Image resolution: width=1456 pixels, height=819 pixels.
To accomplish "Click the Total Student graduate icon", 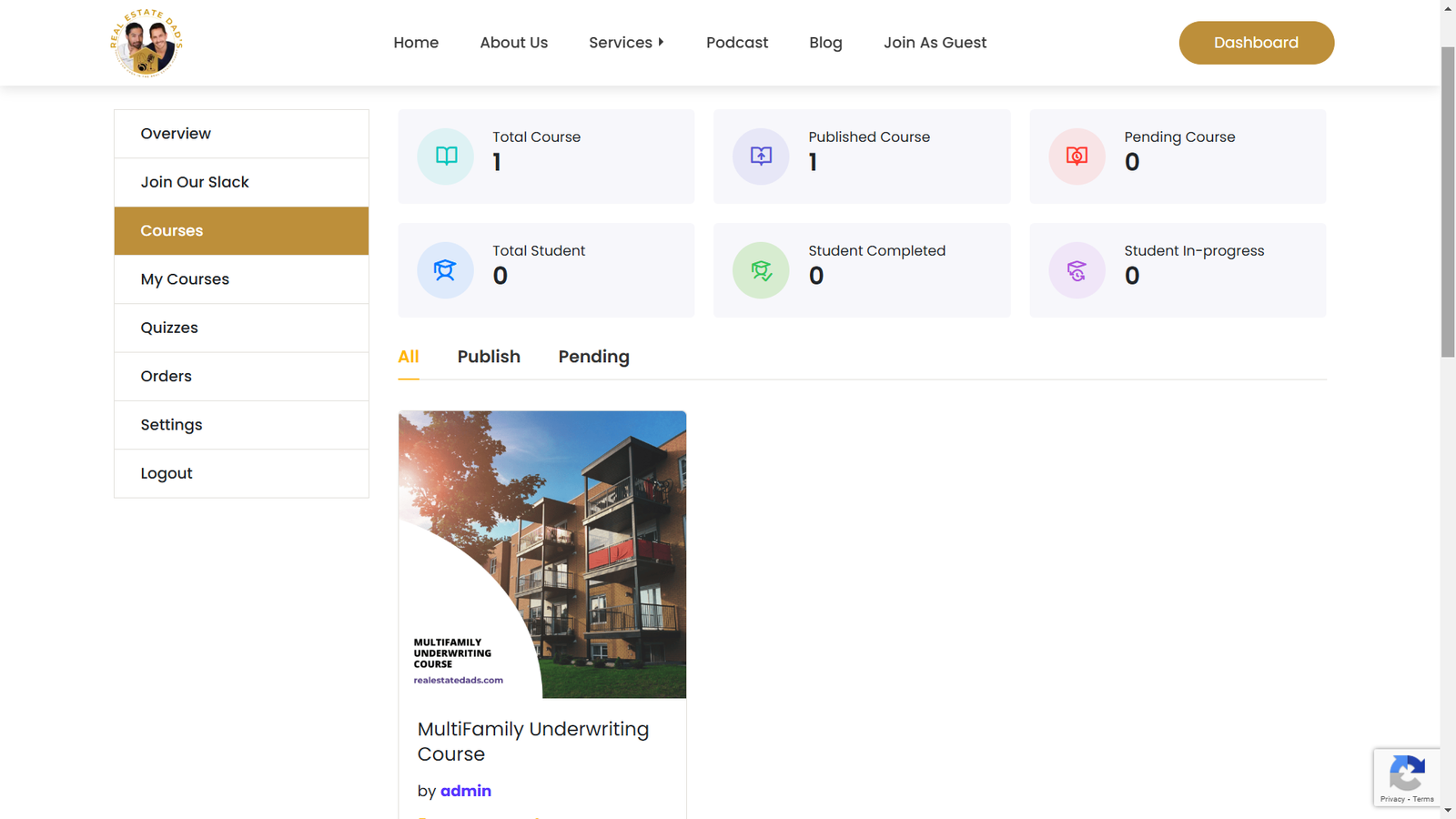I will (x=445, y=270).
